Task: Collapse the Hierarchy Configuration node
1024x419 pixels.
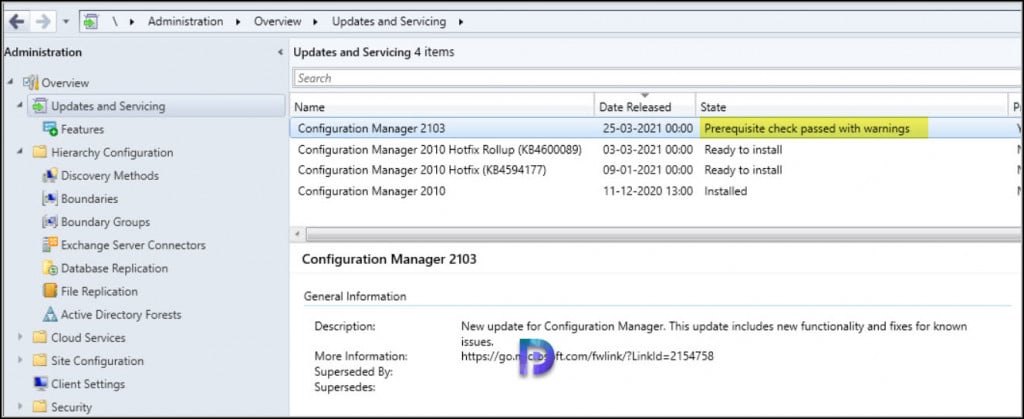Action: pos(20,151)
